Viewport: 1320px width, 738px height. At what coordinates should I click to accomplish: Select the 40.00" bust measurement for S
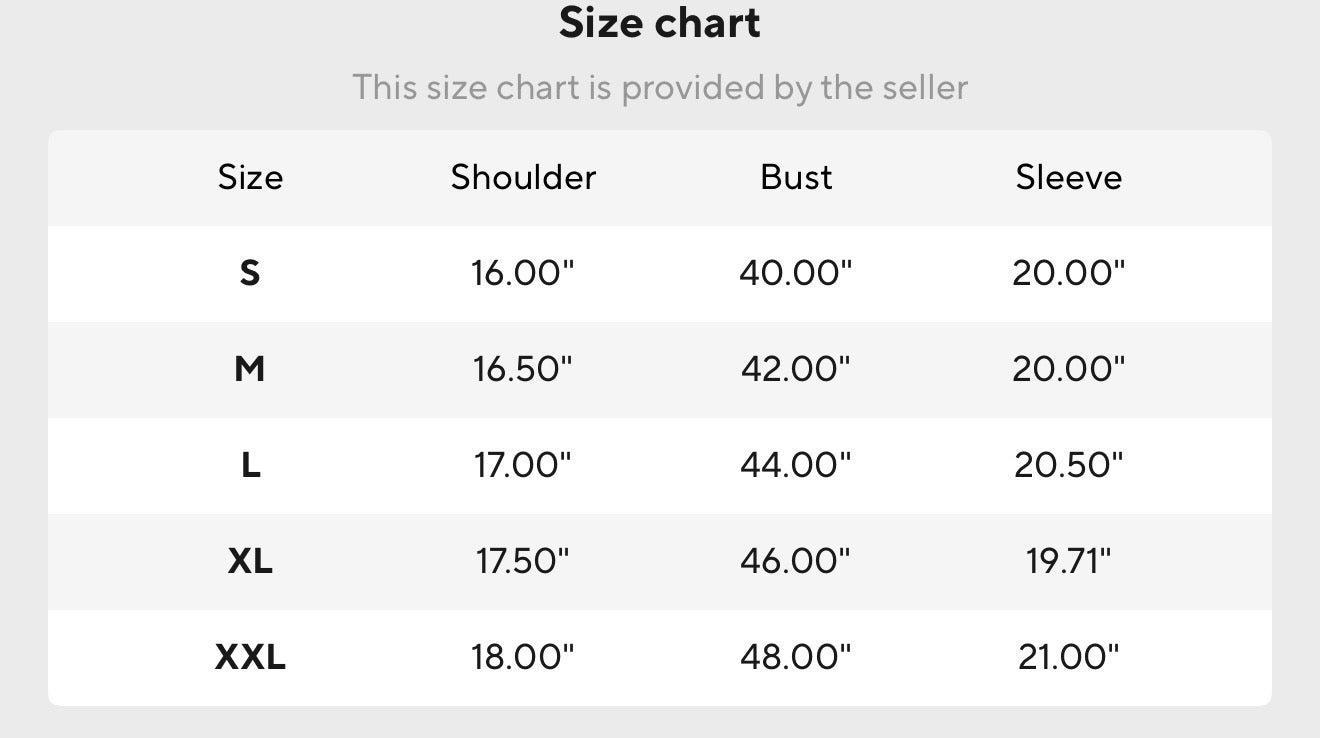tap(796, 273)
